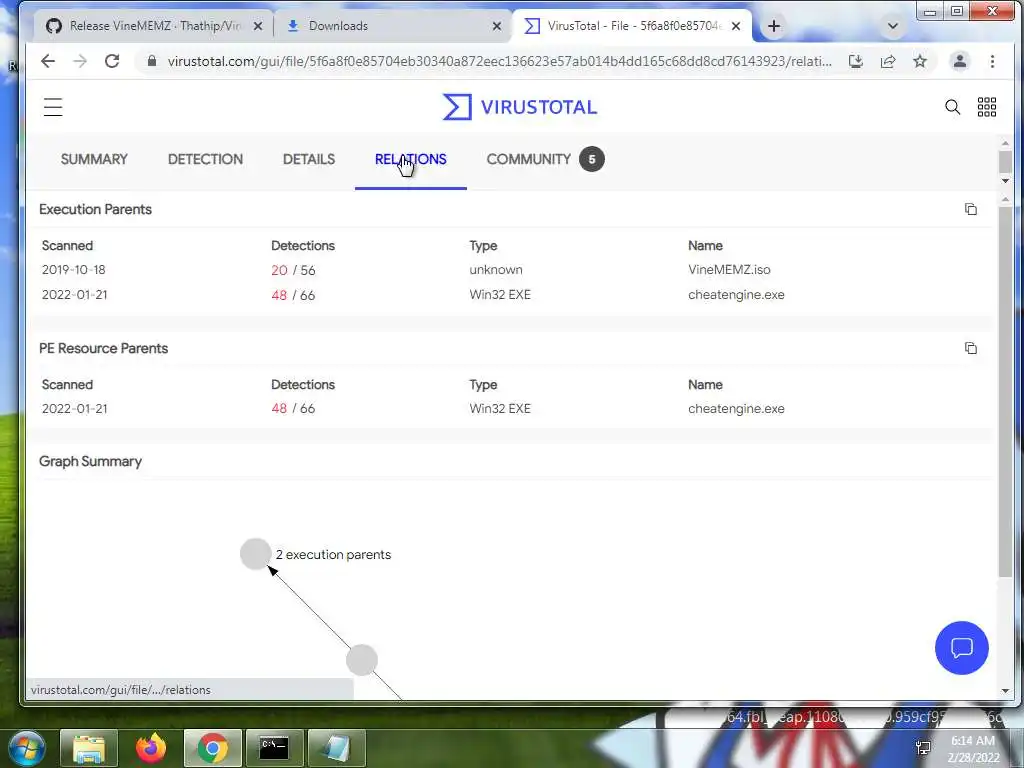
Task: Launch Firefox from the taskbar
Action: coord(151,748)
